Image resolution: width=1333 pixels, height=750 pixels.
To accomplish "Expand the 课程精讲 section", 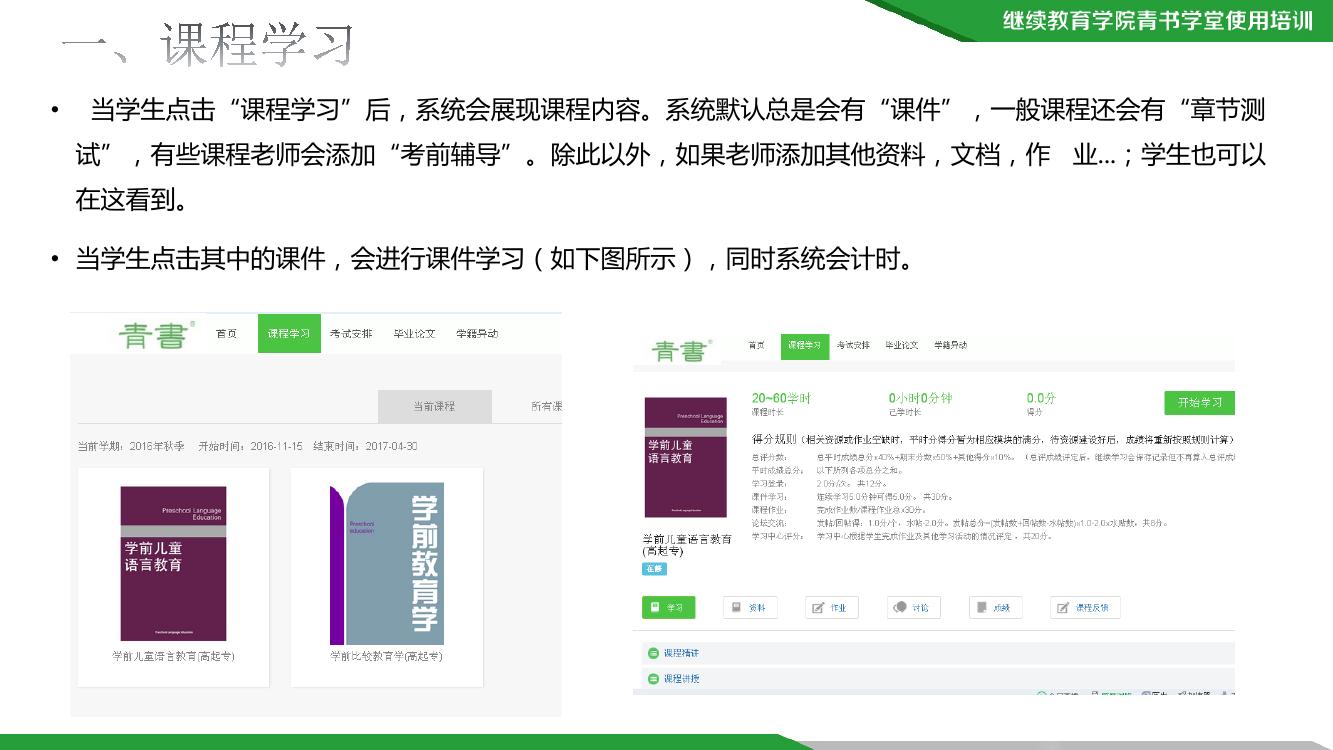I will point(681,653).
